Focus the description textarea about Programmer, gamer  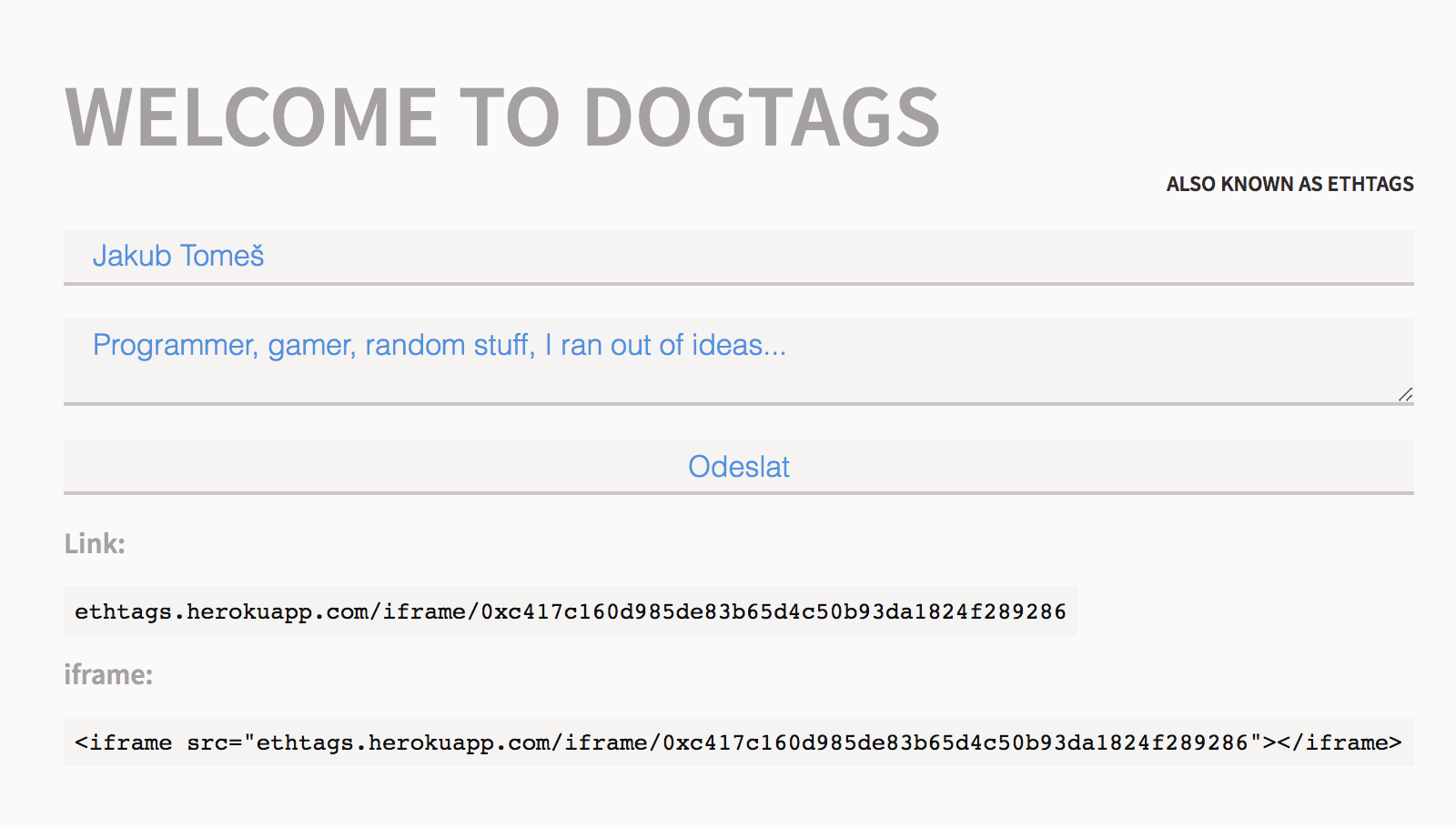[737, 360]
